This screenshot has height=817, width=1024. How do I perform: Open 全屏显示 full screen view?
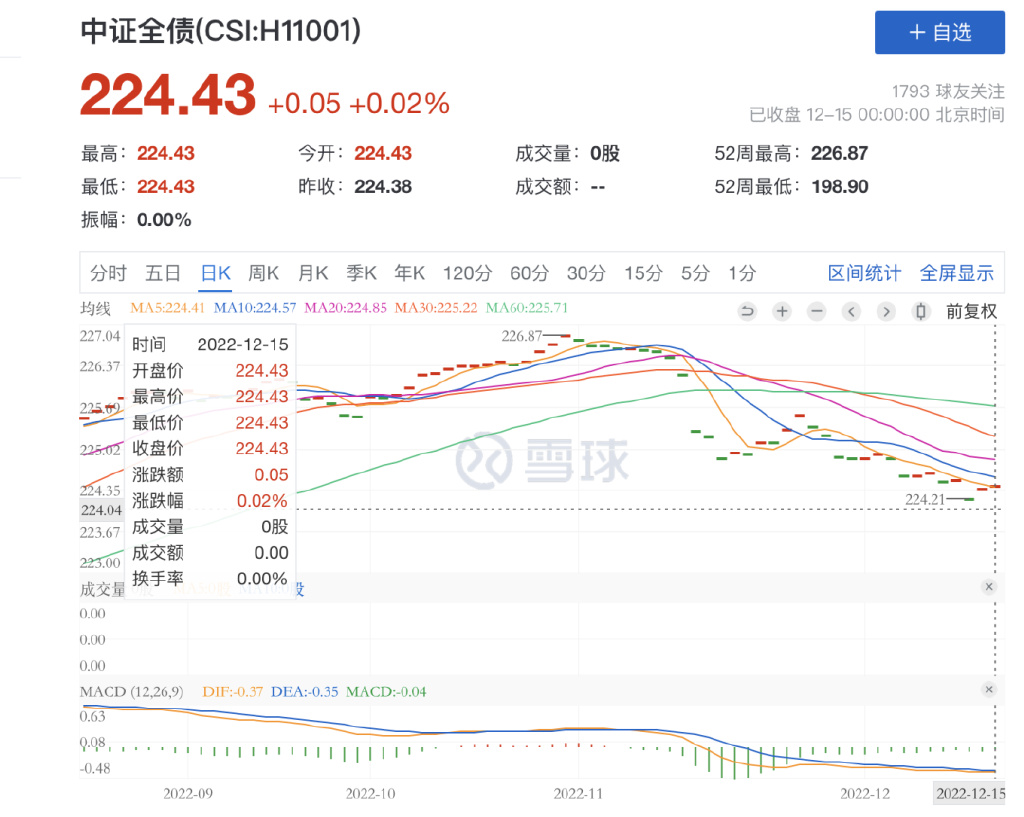point(957,272)
